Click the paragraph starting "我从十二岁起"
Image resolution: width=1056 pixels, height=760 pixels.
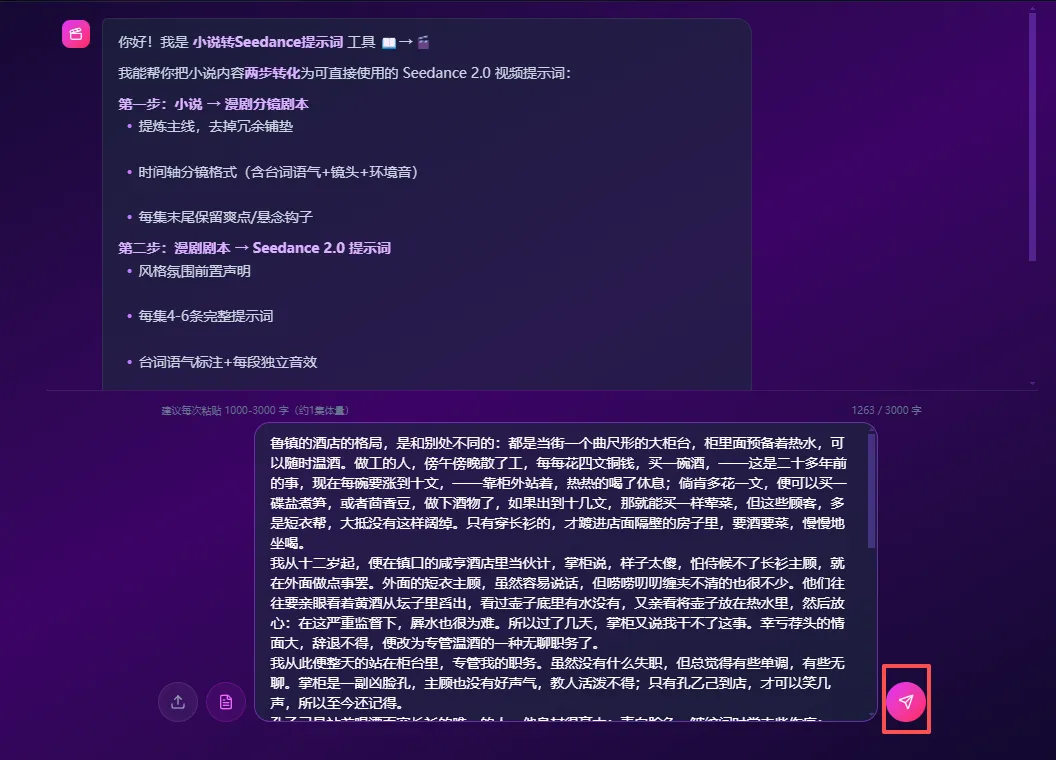[558, 602]
